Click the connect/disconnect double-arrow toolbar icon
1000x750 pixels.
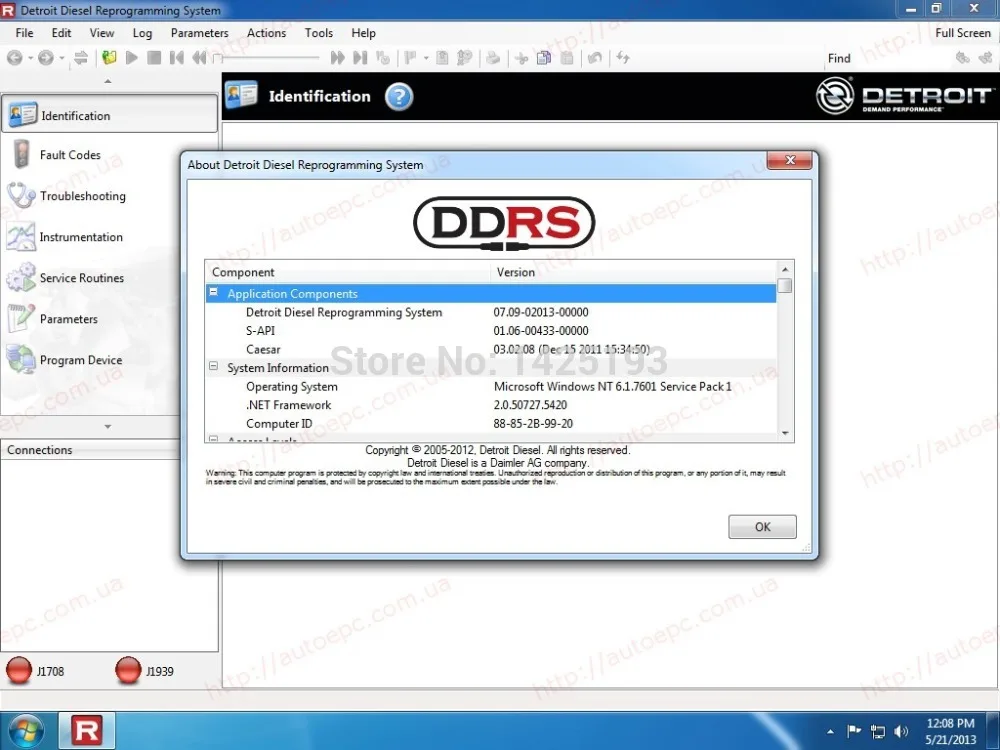pos(81,58)
